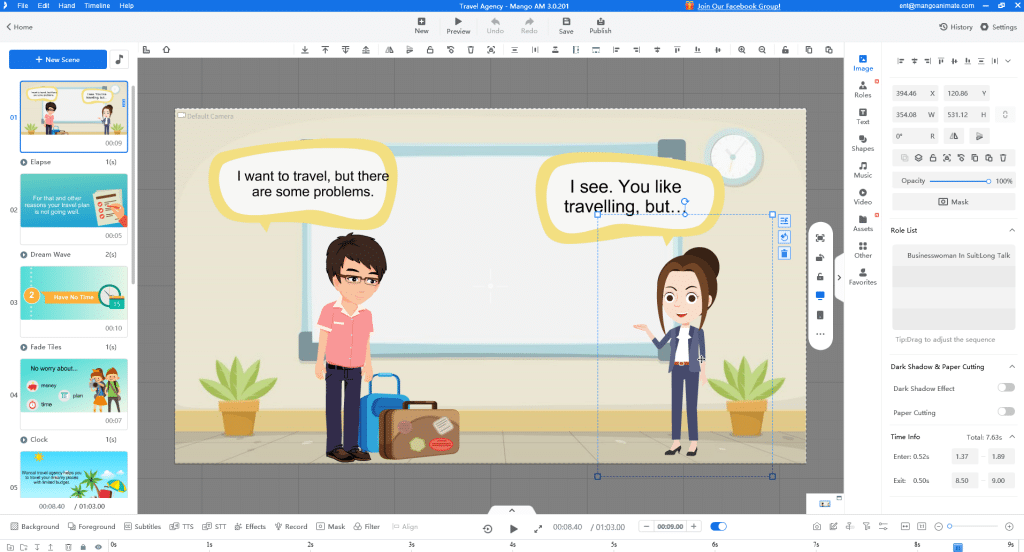Click the Publish icon in top toolbar
1024x552 pixels.
[x=600, y=21]
